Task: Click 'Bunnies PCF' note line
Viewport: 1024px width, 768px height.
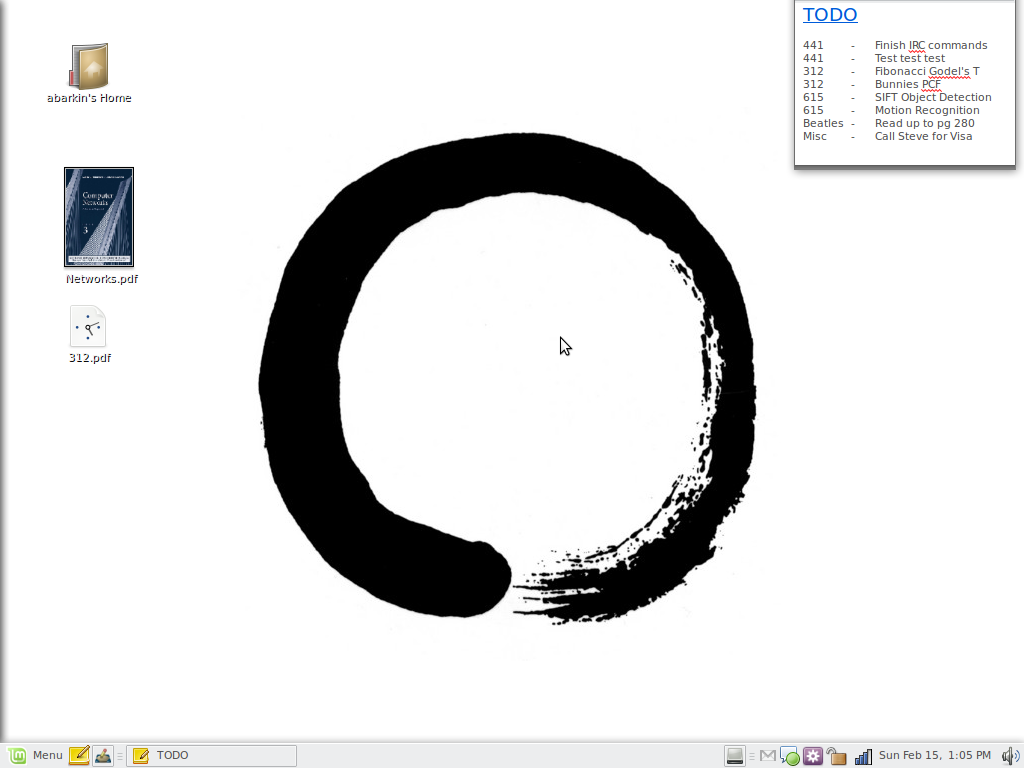Action: point(908,84)
